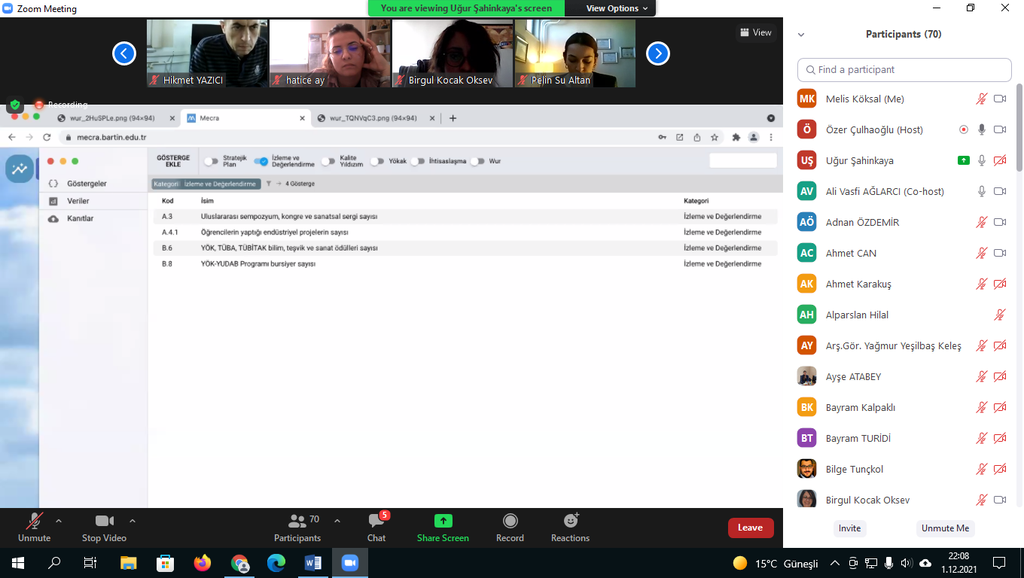Start recording with the Record icon

pos(510,522)
